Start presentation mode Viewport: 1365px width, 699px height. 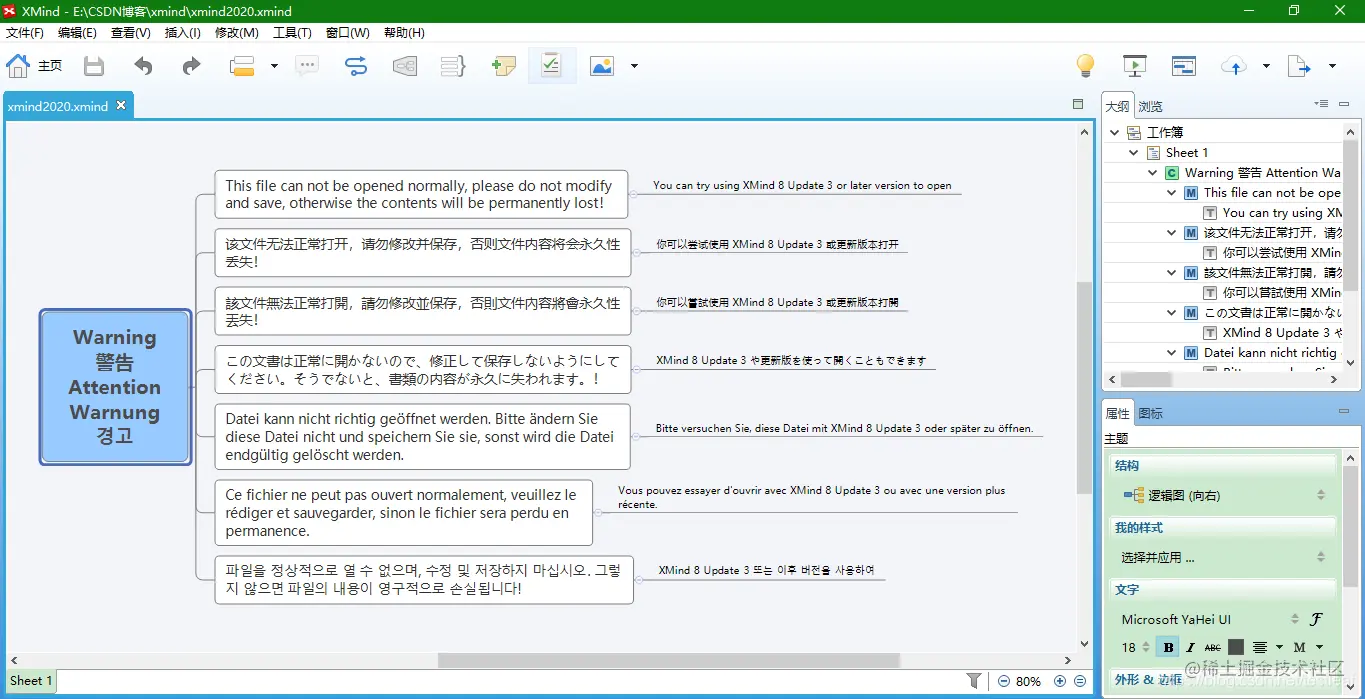(1134, 65)
